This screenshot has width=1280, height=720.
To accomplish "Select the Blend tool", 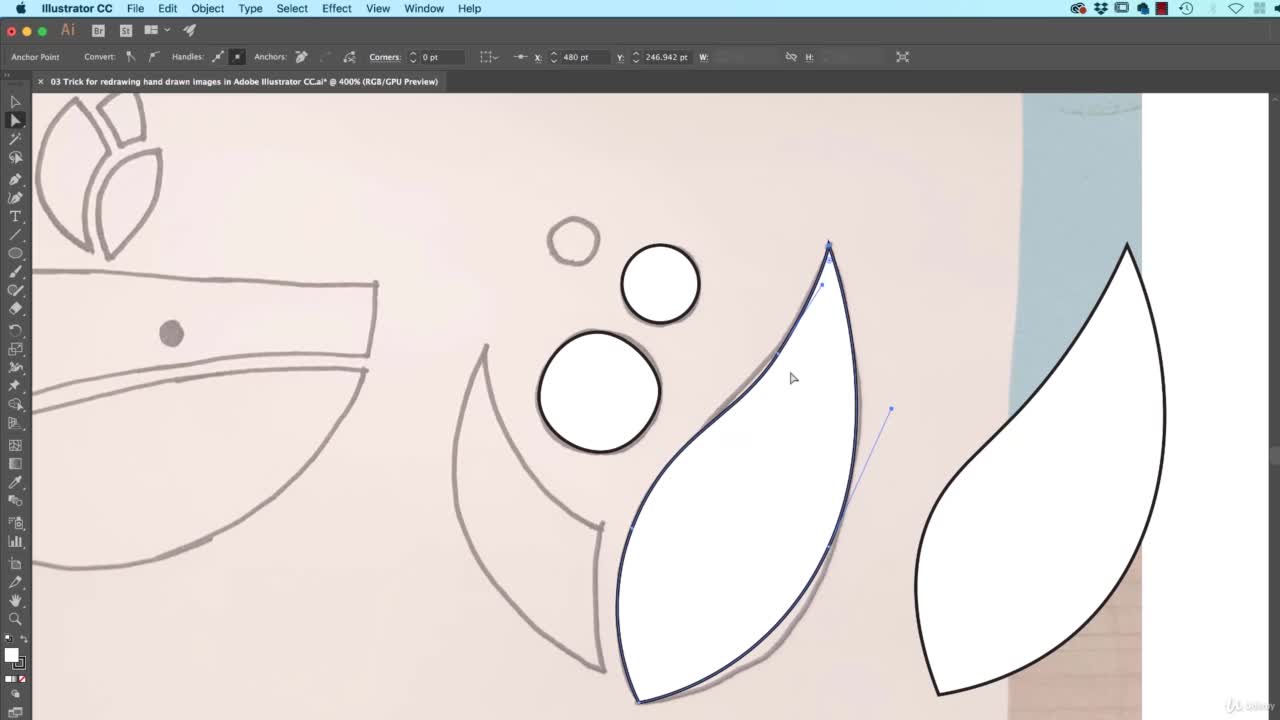I will click(15, 501).
